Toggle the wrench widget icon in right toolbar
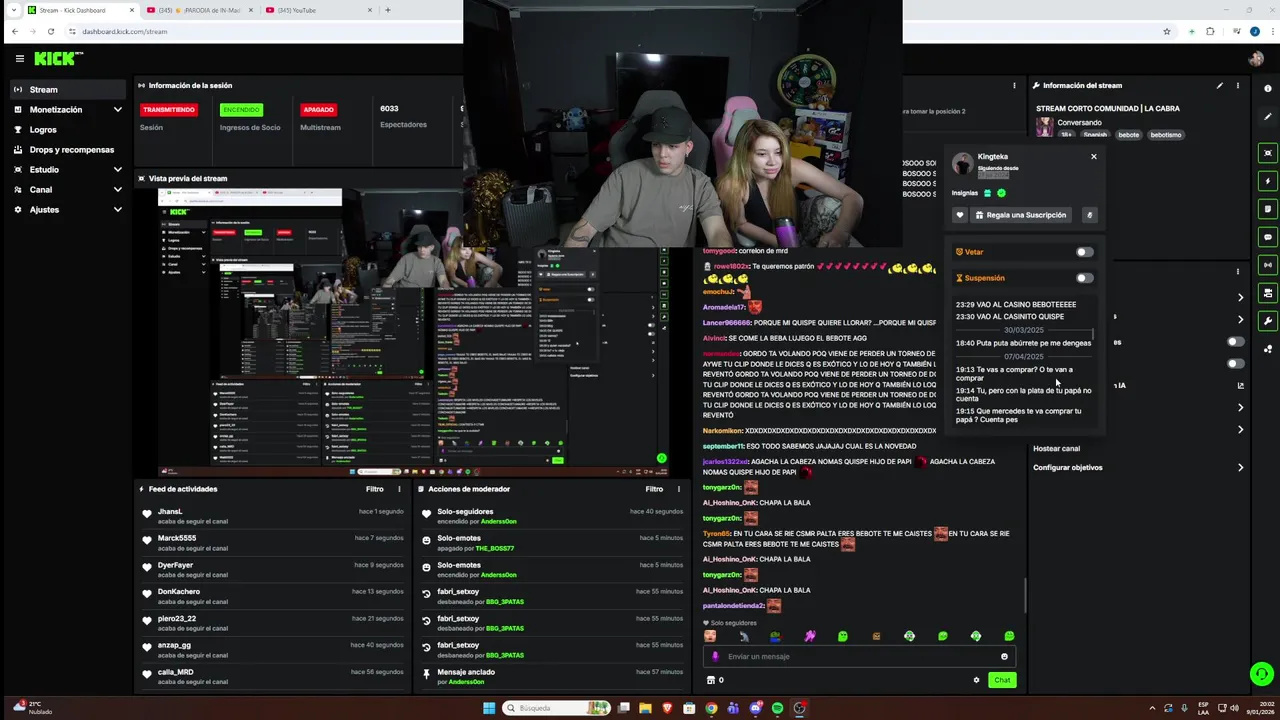The image size is (1280, 720). (x=1268, y=321)
